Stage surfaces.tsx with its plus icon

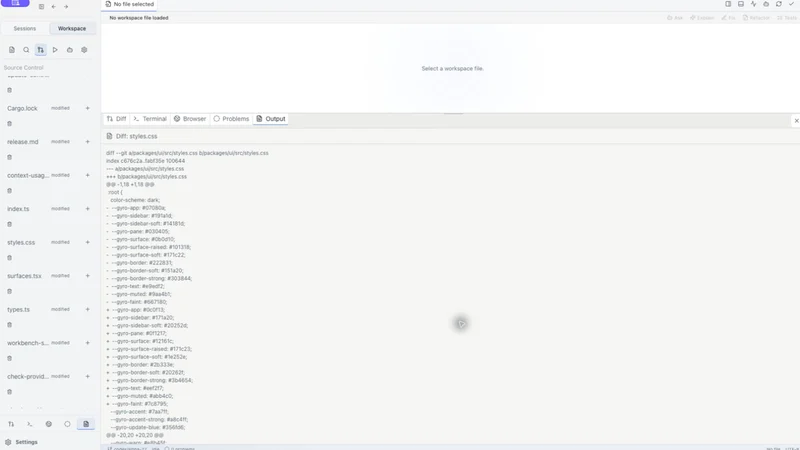coord(87,276)
